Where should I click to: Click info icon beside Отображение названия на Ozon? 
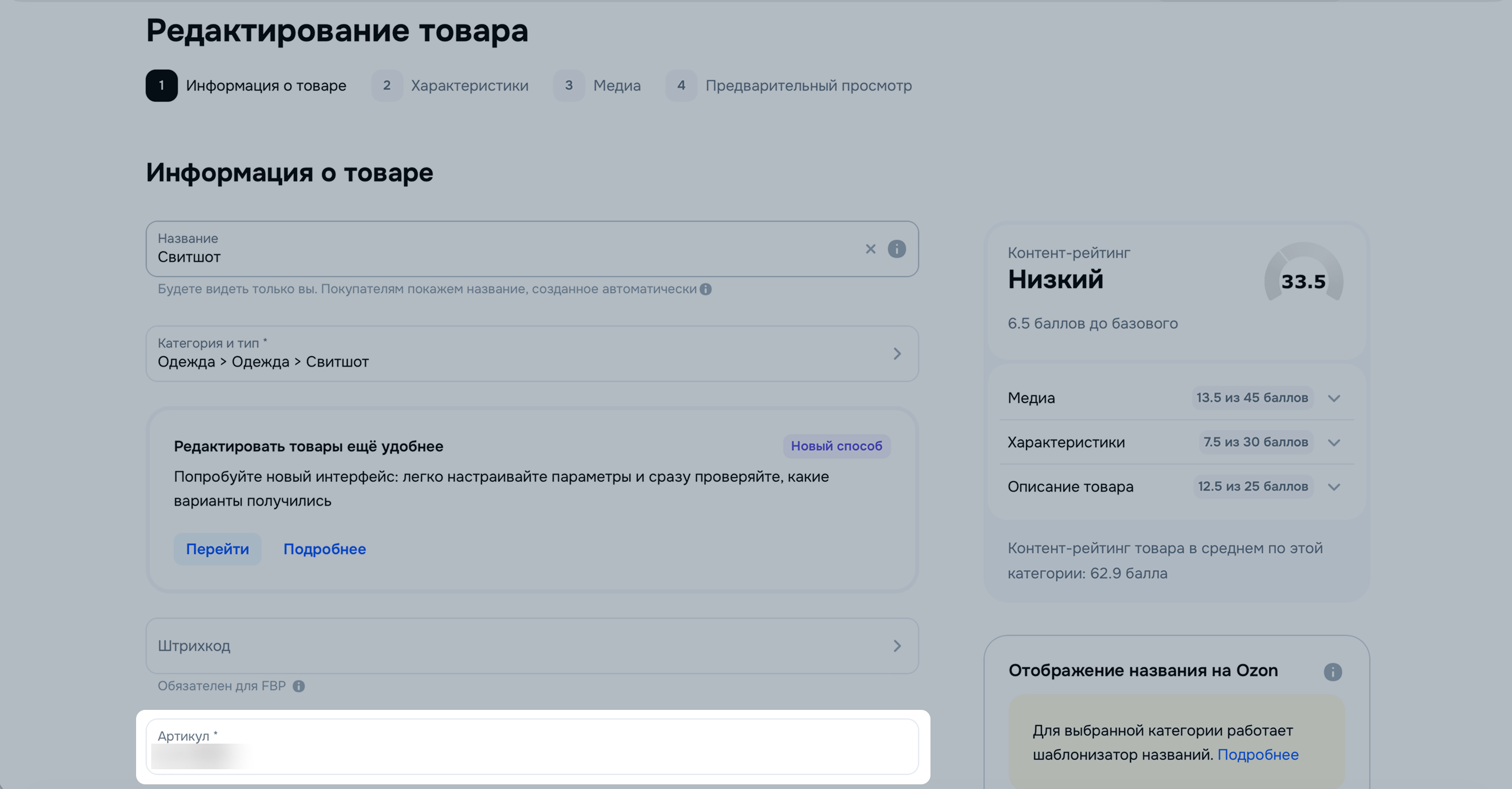point(1332,671)
